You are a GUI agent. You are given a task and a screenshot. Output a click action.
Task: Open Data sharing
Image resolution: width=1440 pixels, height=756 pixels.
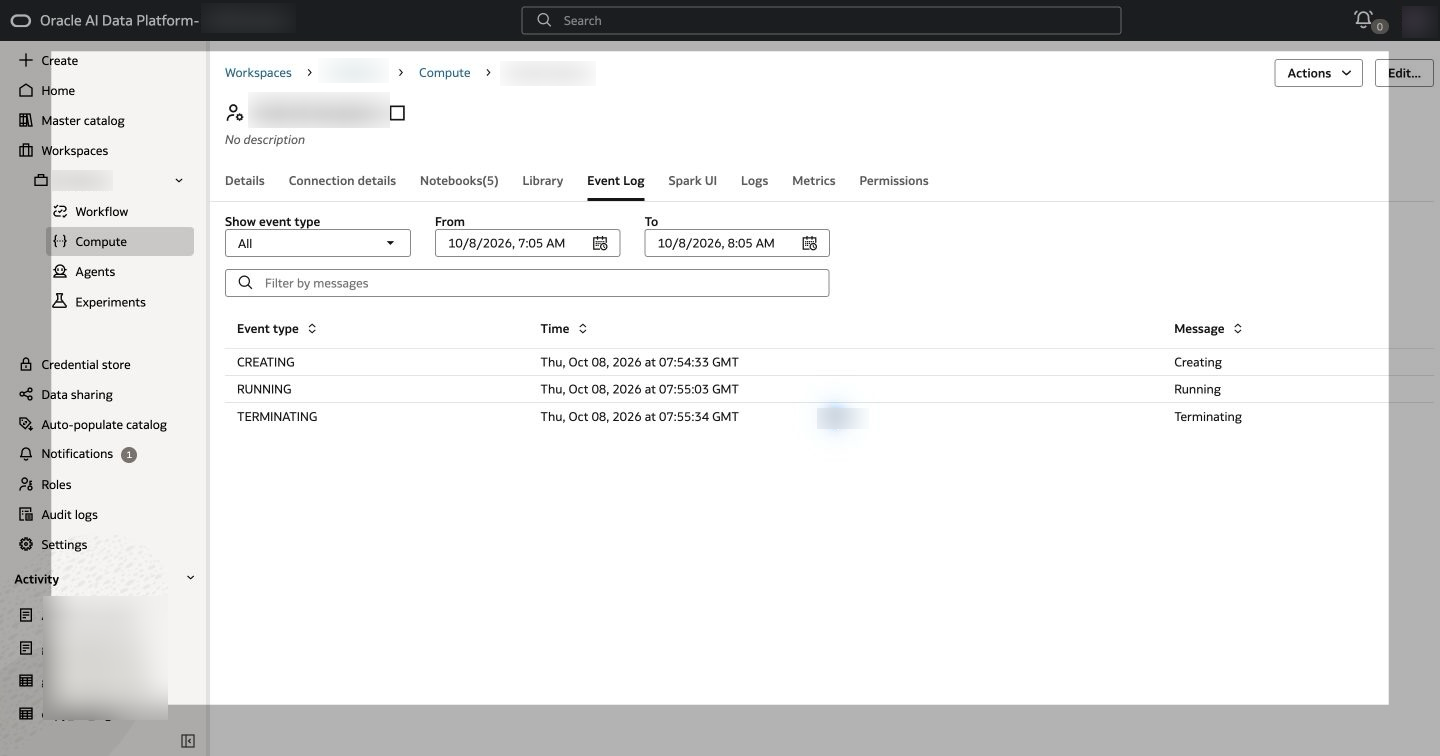click(77, 394)
